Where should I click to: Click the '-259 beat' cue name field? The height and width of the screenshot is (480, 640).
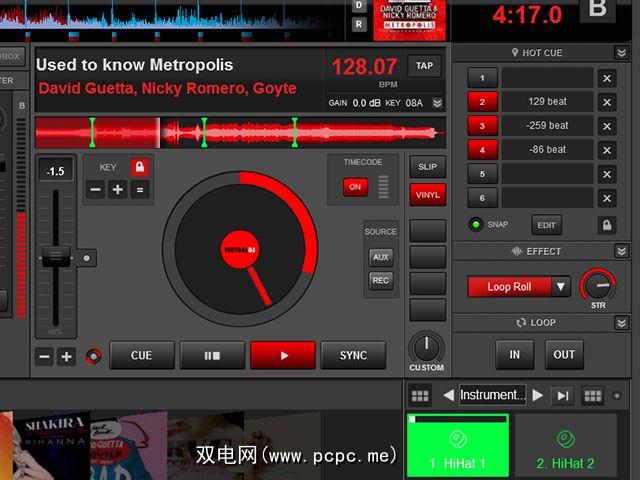point(547,126)
